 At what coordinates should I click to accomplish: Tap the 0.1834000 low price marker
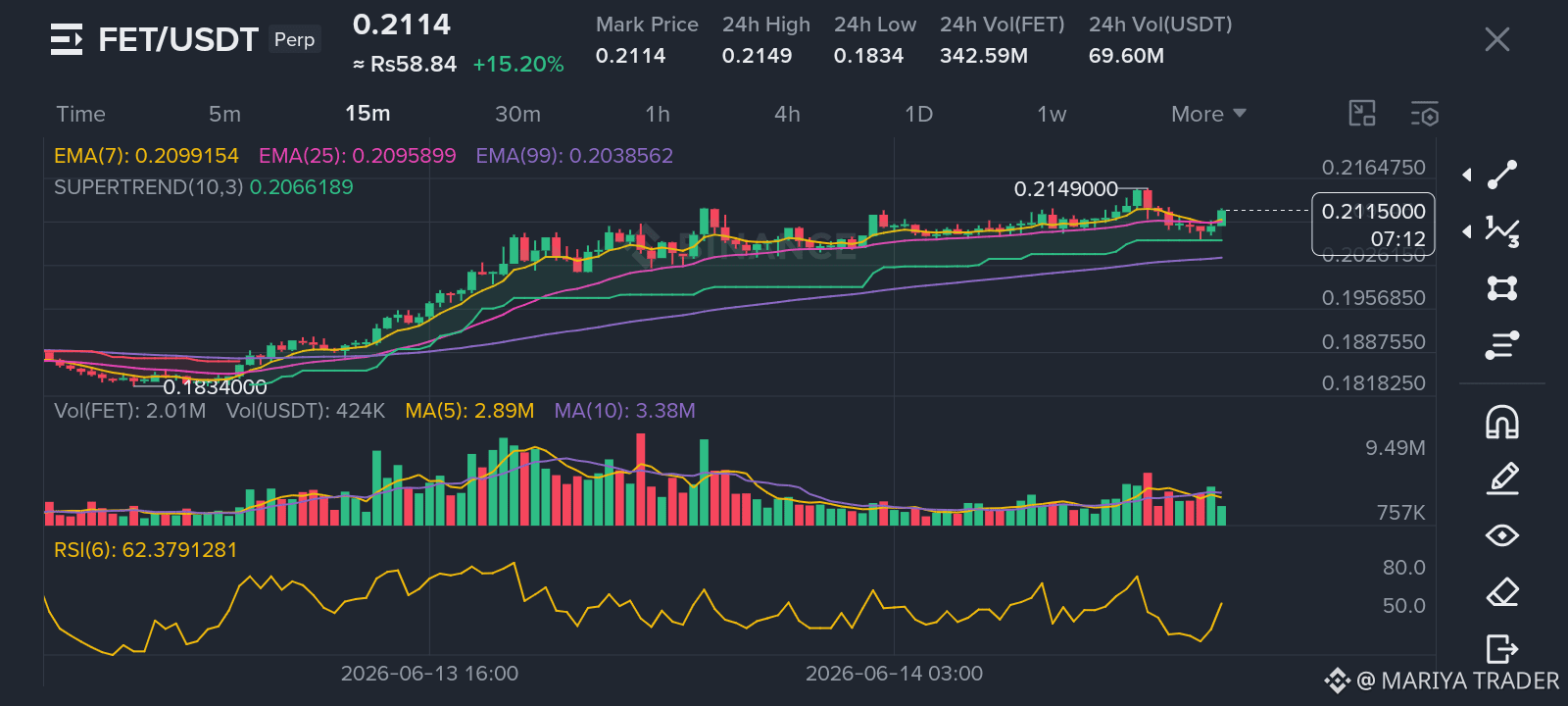tap(215, 387)
